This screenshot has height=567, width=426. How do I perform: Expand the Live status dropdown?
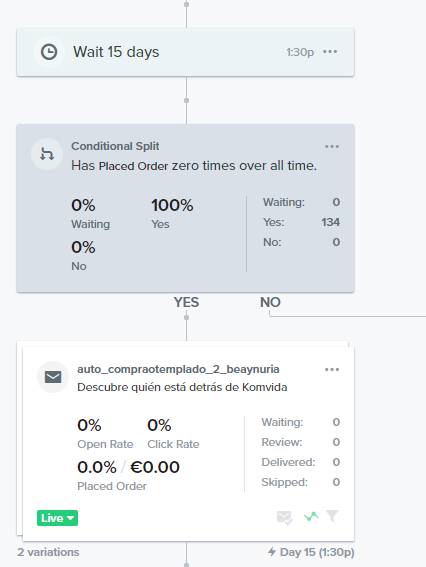point(57,518)
